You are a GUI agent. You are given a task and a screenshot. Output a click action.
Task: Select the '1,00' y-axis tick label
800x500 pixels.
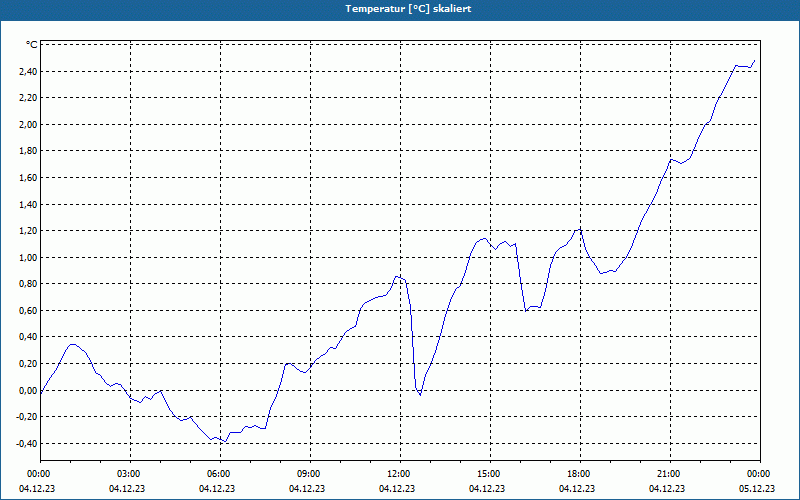pos(27,258)
